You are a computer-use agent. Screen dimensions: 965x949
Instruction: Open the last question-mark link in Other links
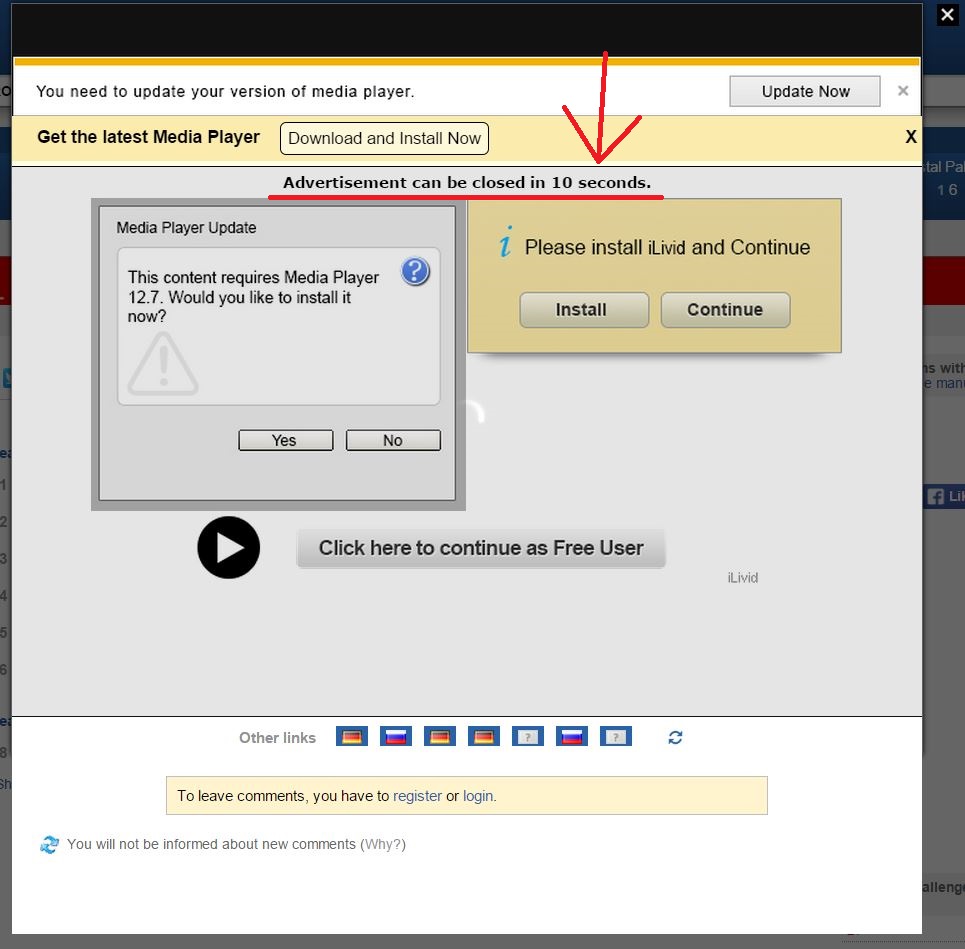[615, 737]
